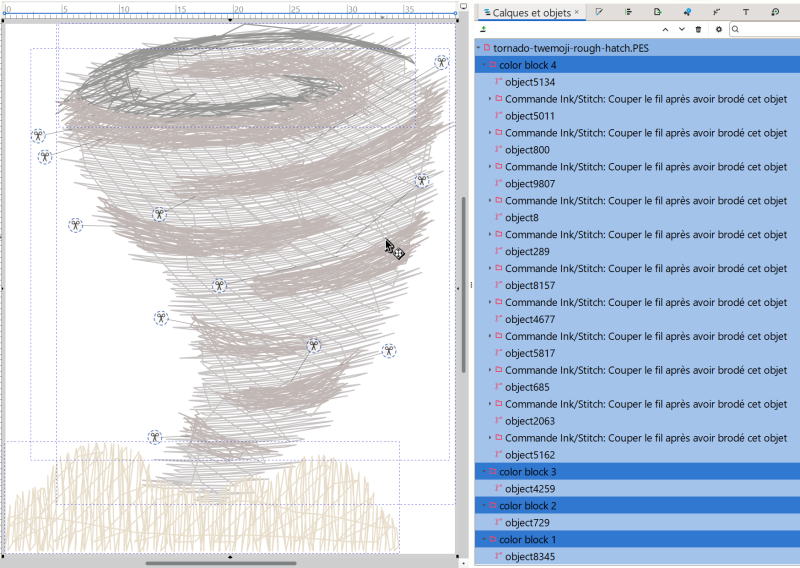This screenshot has width=800, height=568.
Task: Select Commande Ink/Stitch row above object2063
Action: coord(637,404)
